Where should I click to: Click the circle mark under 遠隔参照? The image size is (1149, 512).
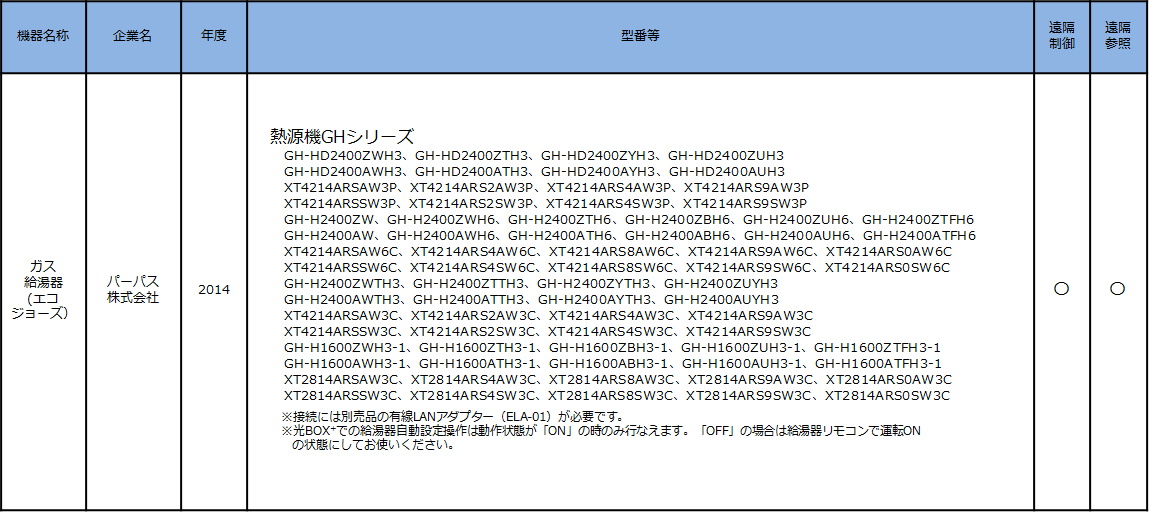pos(1117,289)
